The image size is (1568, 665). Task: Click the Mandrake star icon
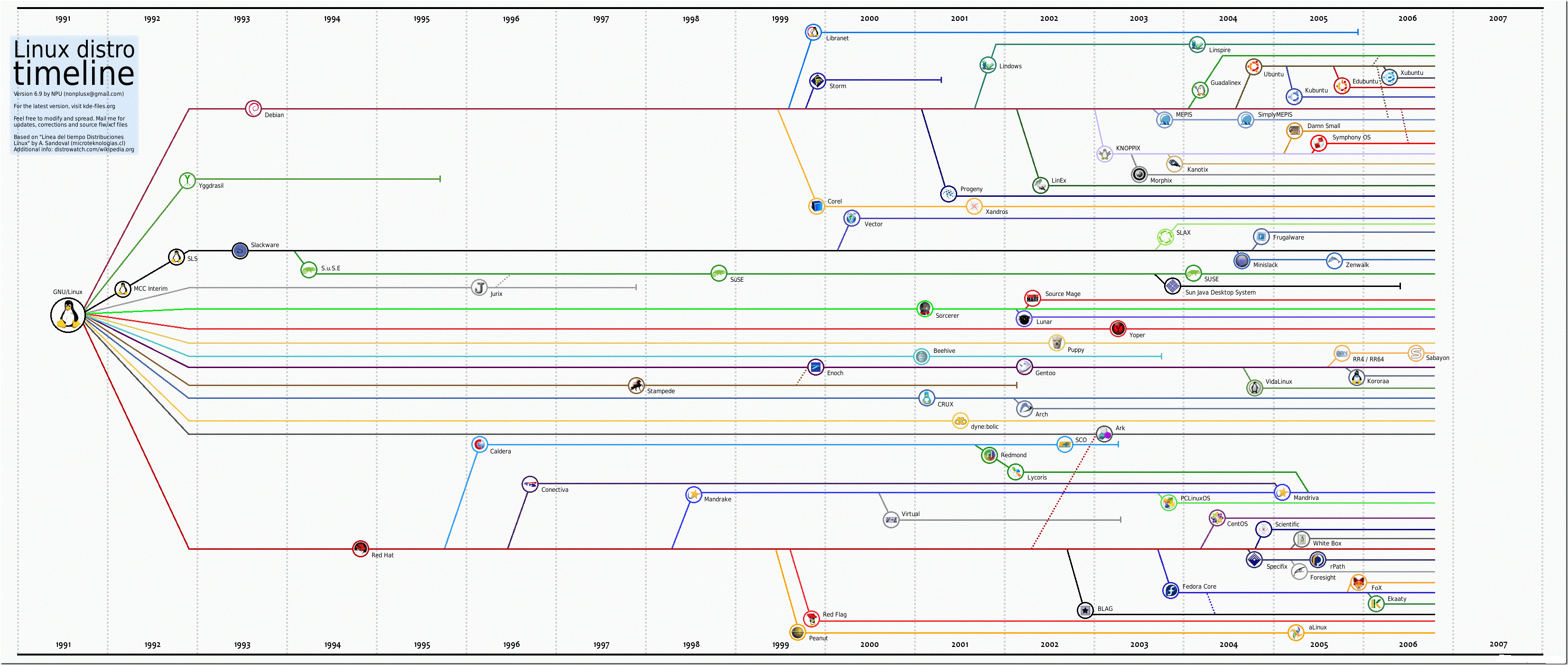coord(693,495)
